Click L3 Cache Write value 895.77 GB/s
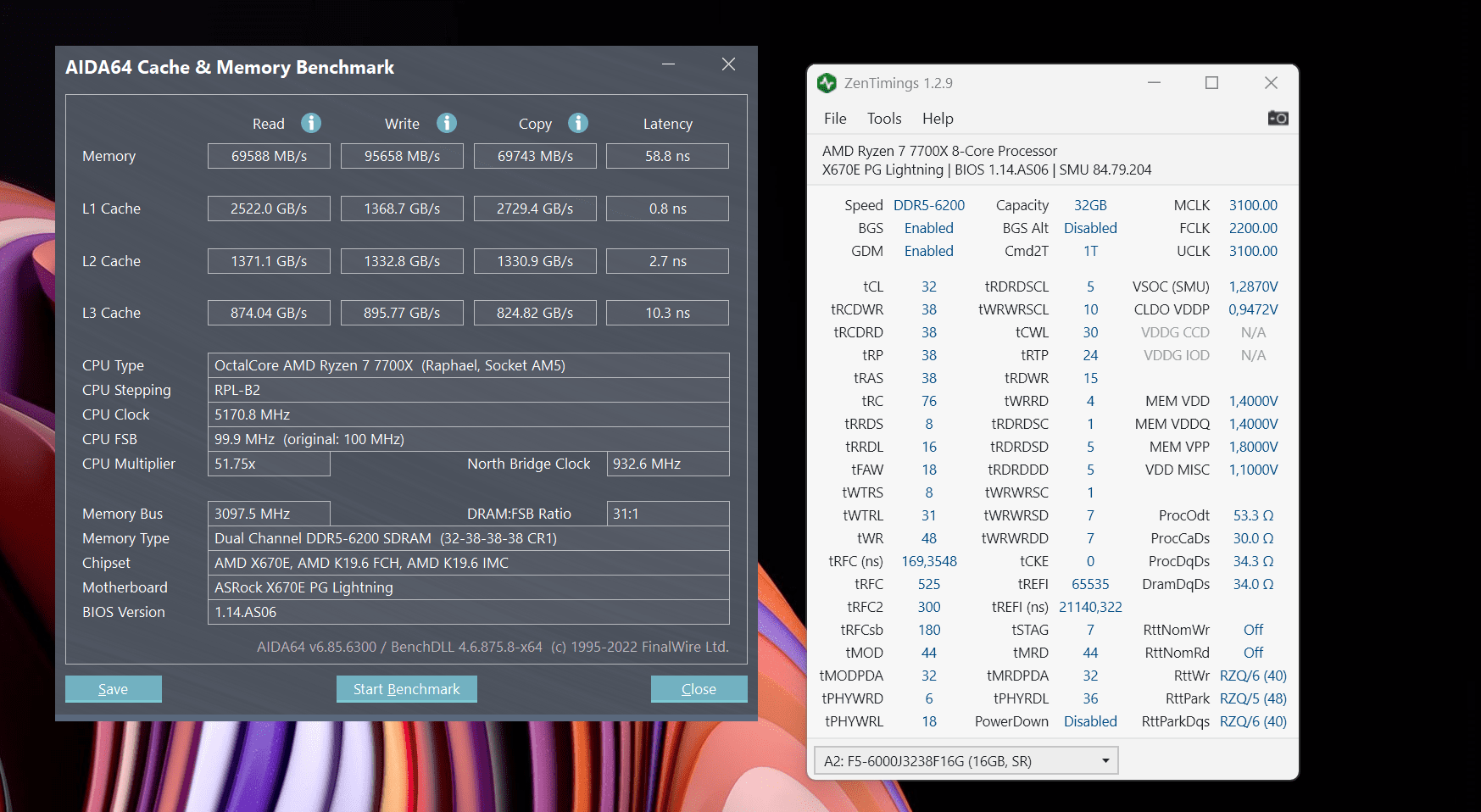This screenshot has width=1481, height=812. (402, 313)
